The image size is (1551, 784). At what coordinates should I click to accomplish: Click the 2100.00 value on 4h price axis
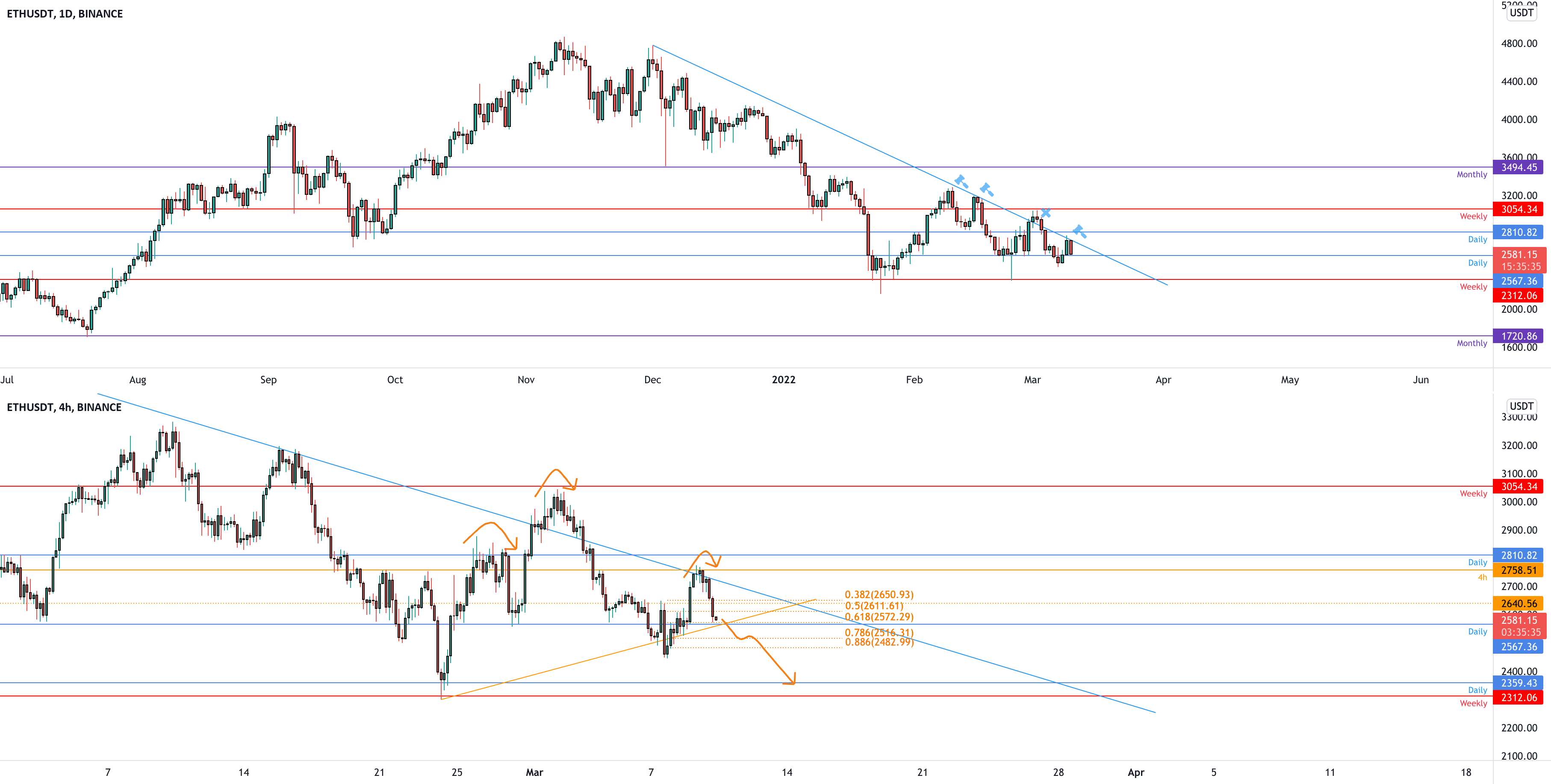[1519, 756]
